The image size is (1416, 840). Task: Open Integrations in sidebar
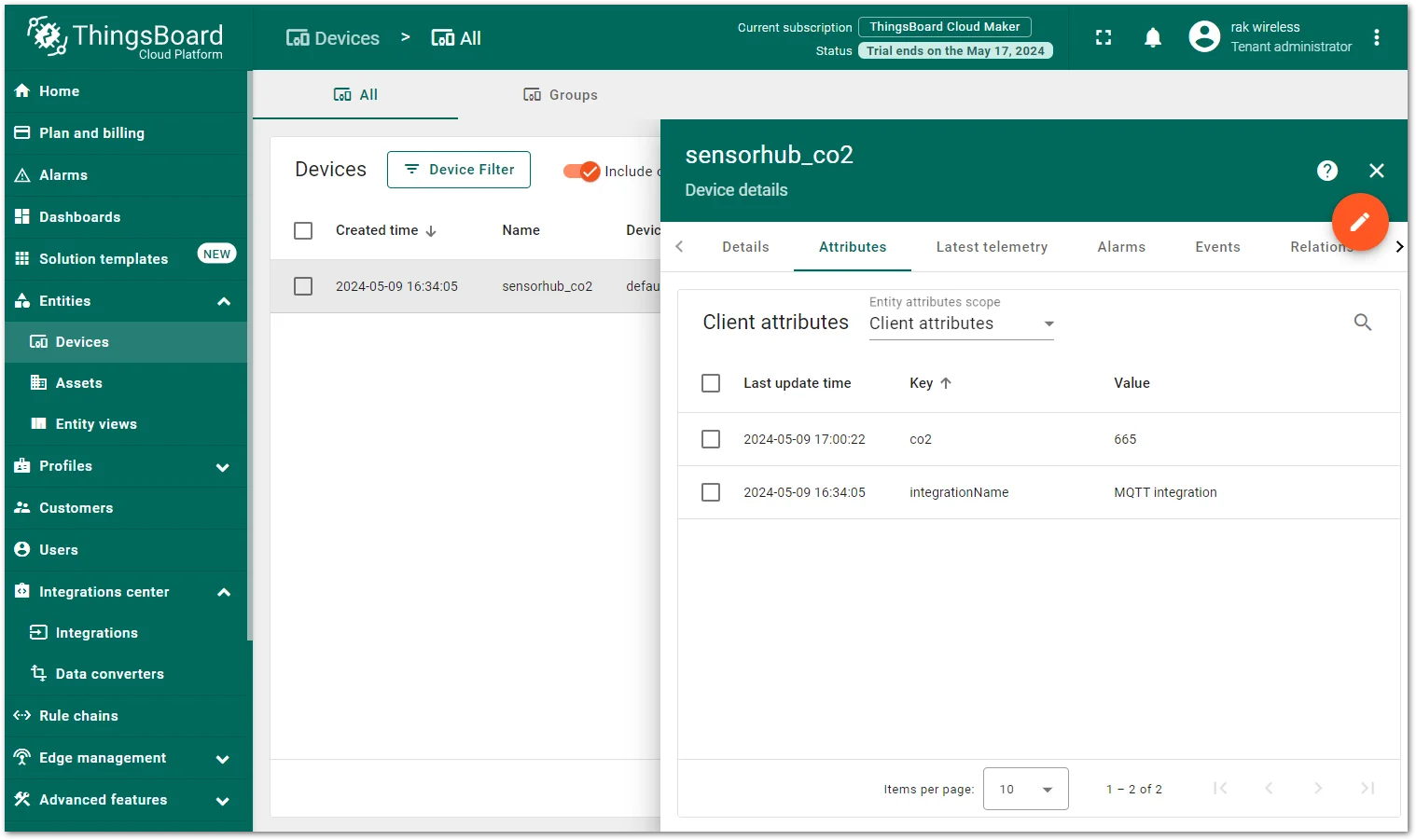point(126,633)
